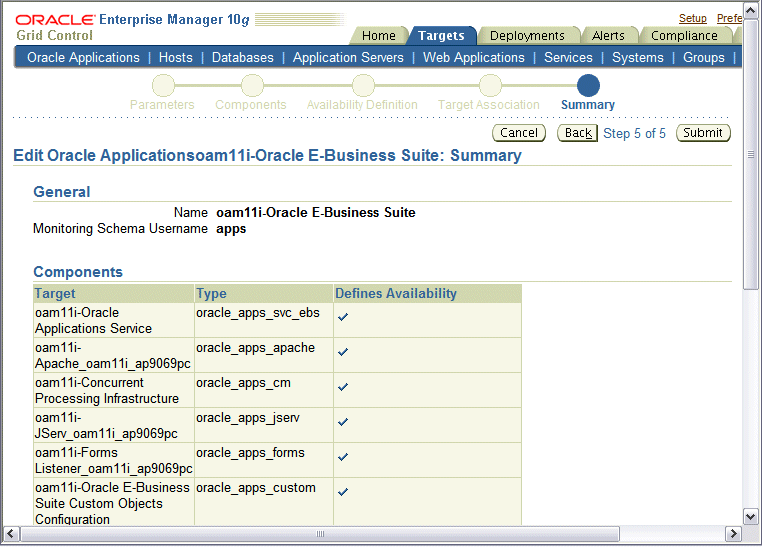Click oam11i-Oracle Applications Service target cell
Viewport: 762px width, 547px height.
(x=114, y=321)
